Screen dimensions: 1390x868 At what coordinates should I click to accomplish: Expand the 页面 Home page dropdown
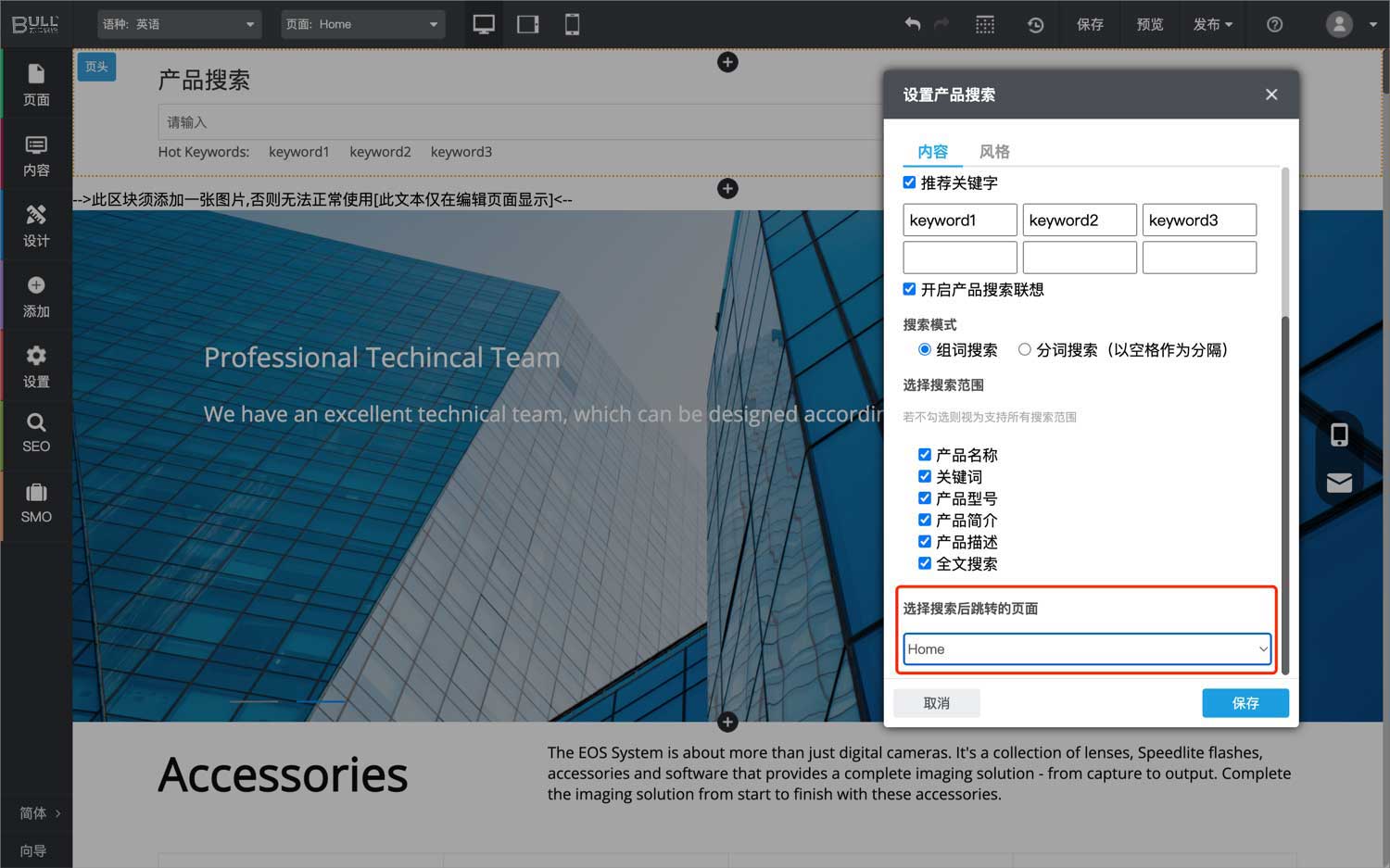point(362,24)
